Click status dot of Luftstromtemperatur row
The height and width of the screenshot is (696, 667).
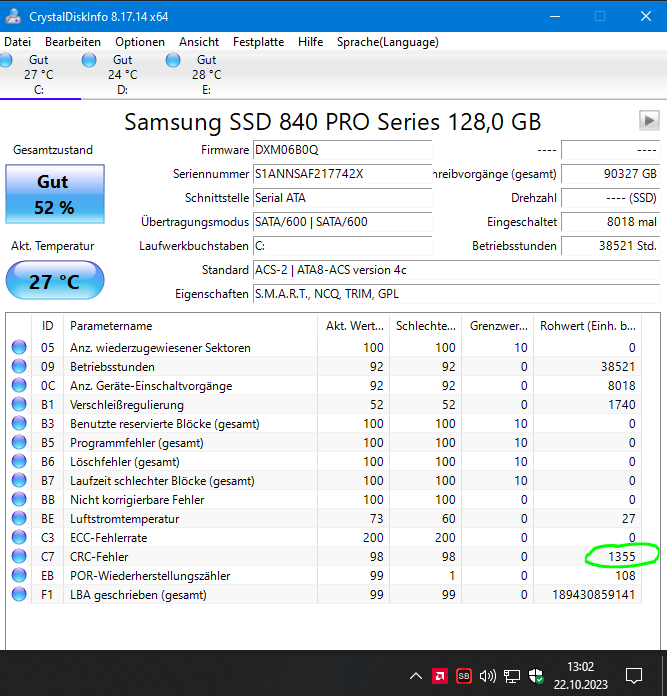coord(19,518)
